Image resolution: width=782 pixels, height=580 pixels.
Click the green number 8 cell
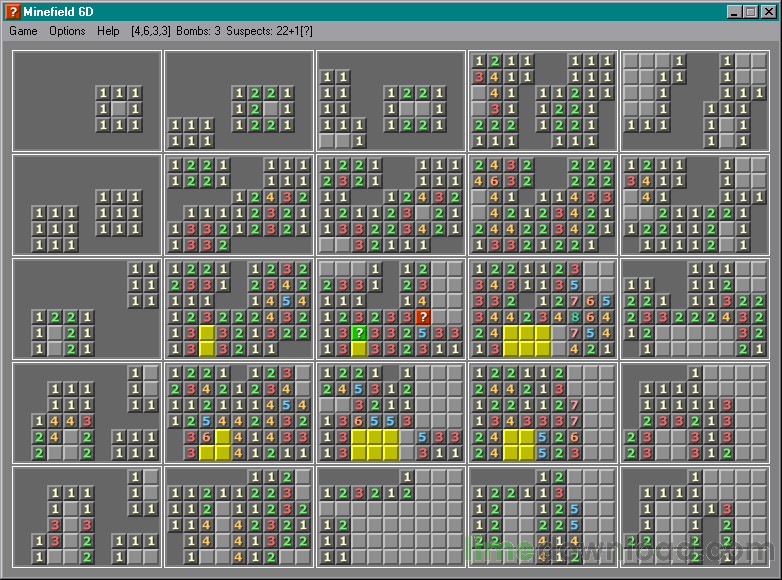575,317
